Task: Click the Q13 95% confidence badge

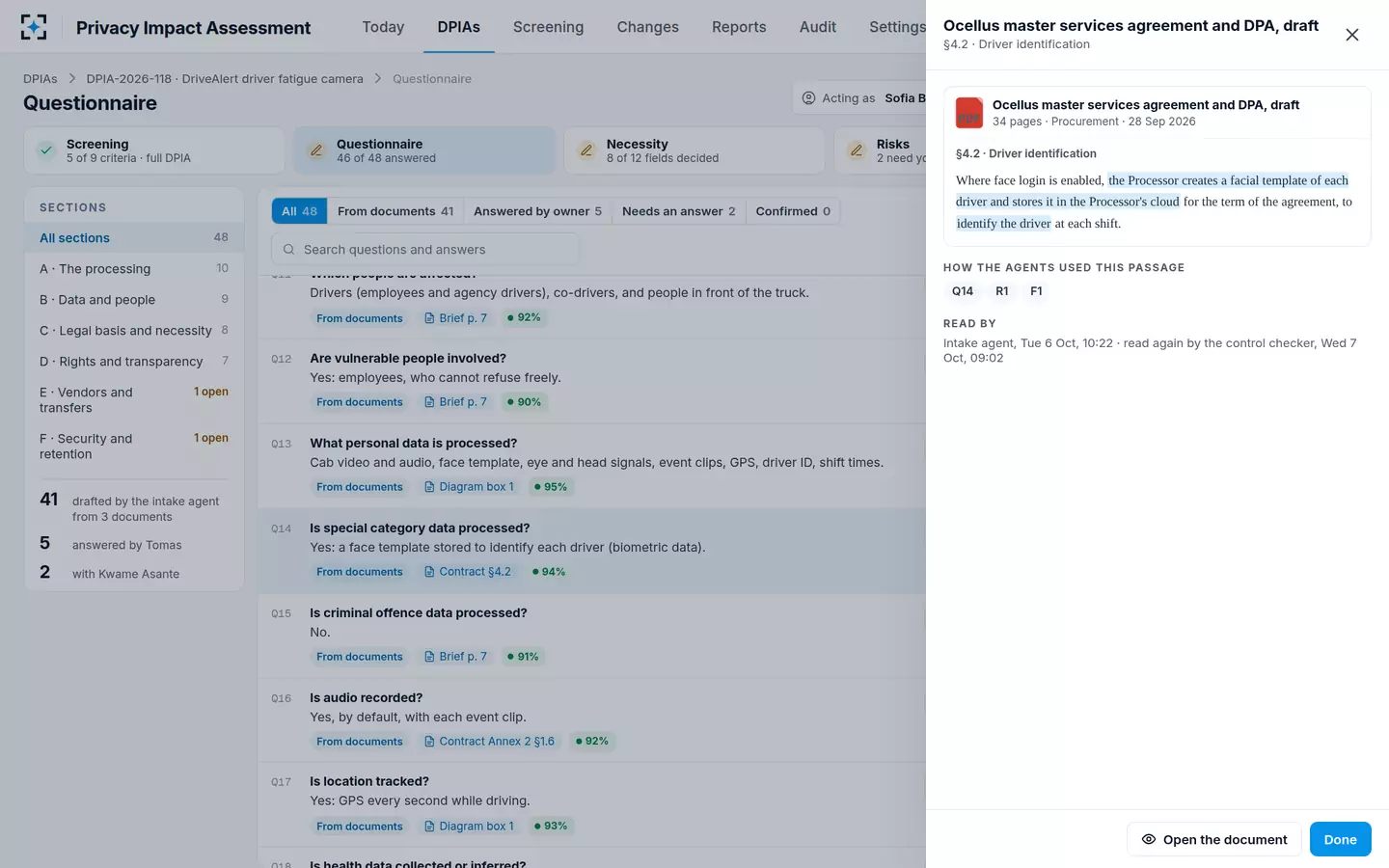Action: (x=551, y=487)
